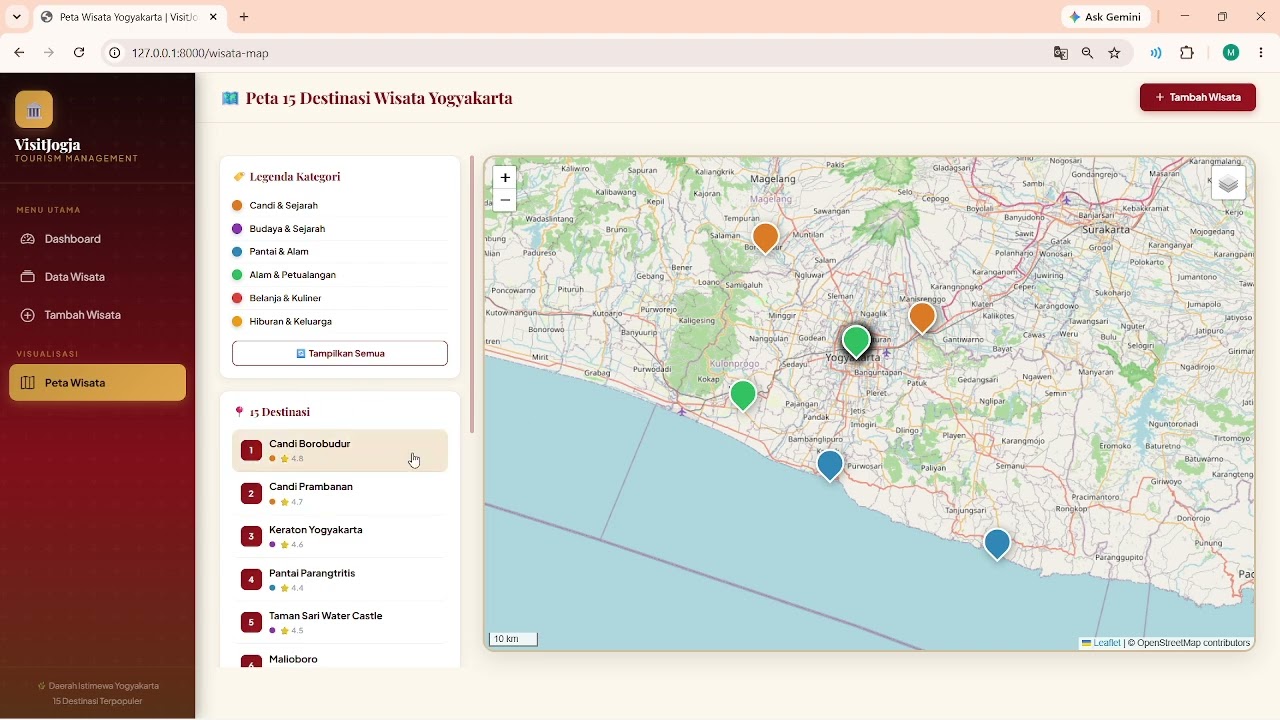Click the blue marker near Parangtritis coast
Viewport: 1280px width, 720px height.
830,465
